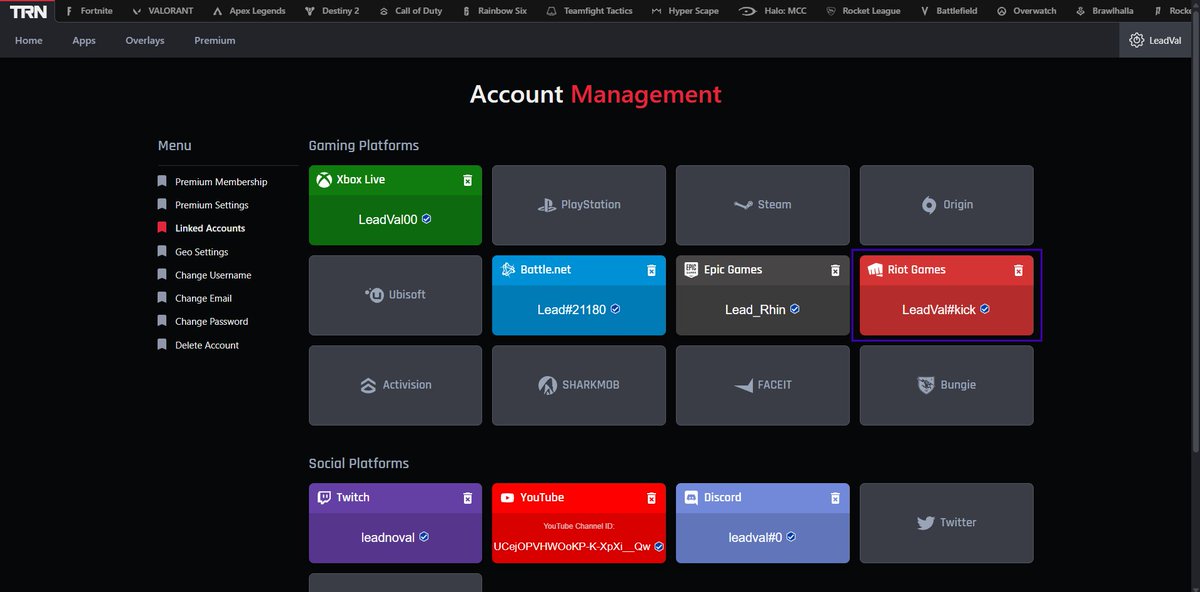Link a Twitter account

click(x=947, y=523)
